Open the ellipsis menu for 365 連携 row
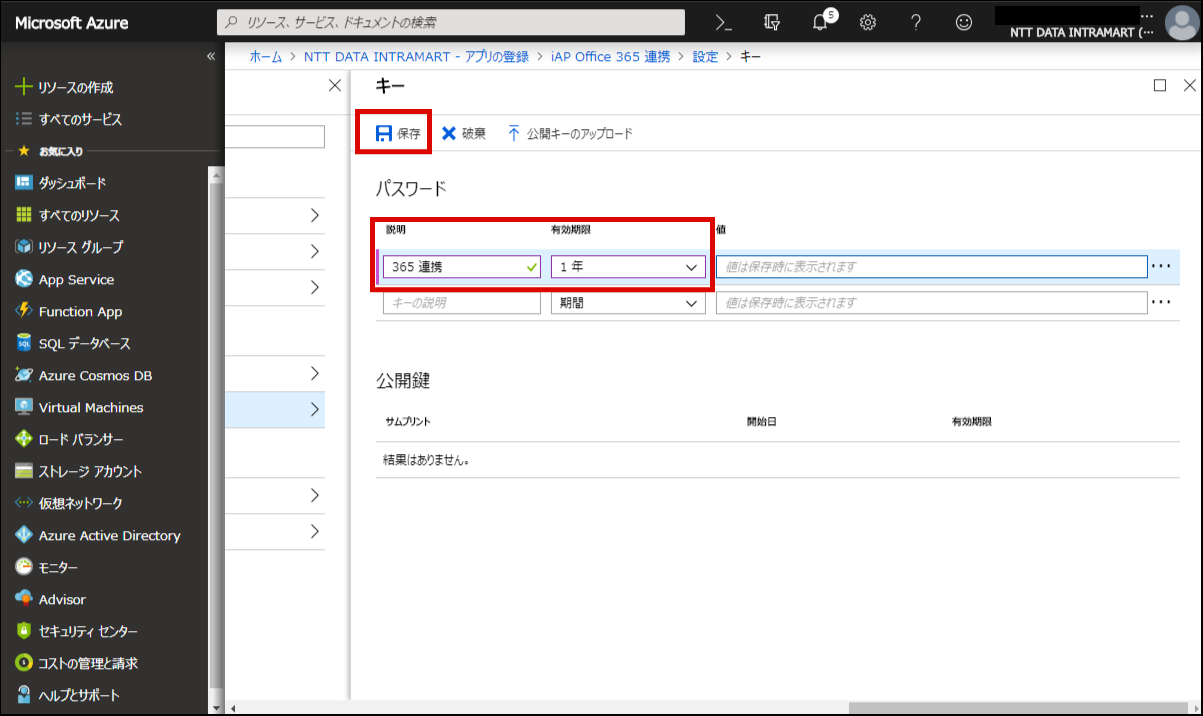1203x716 pixels. (1161, 267)
